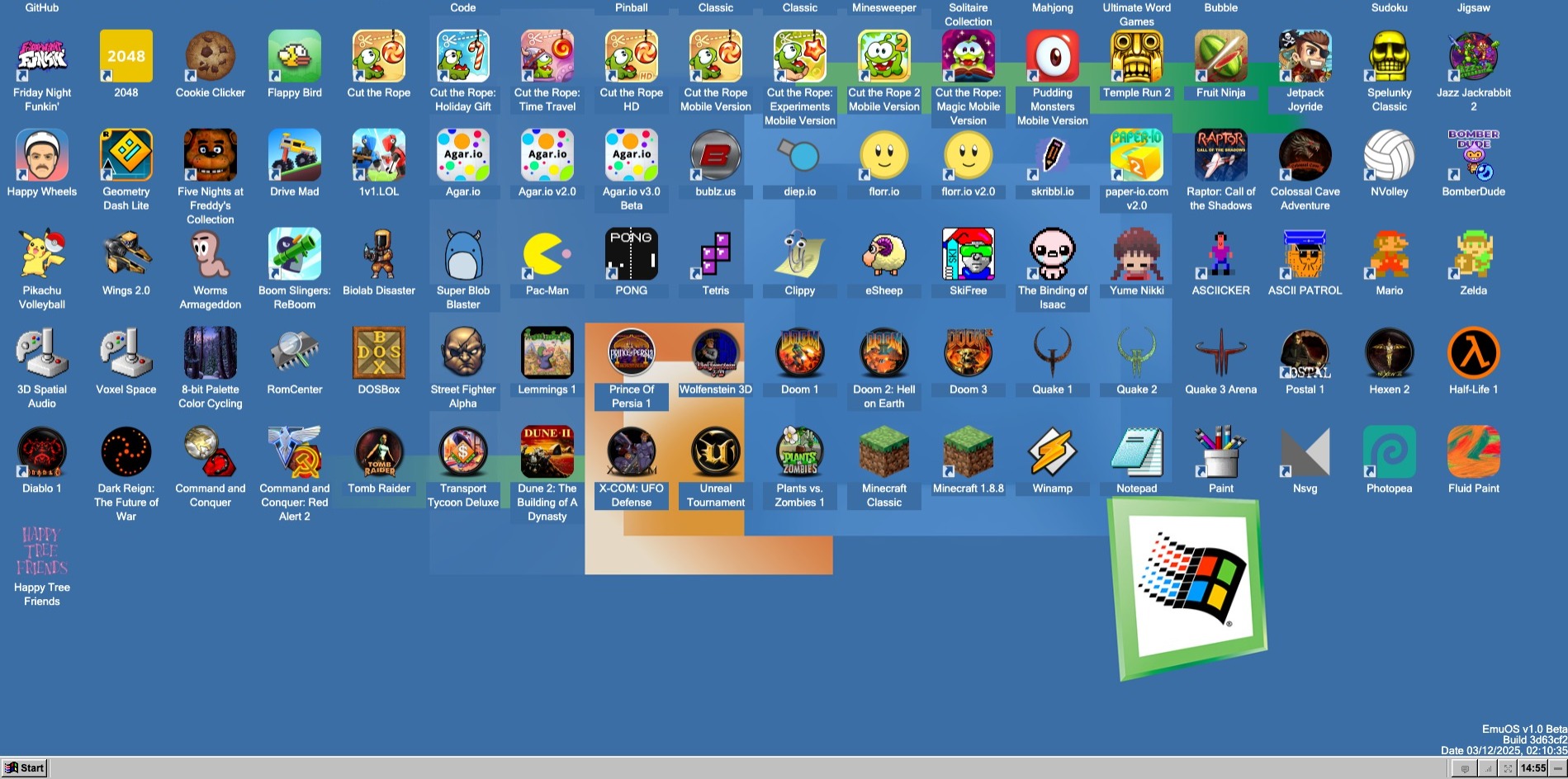1568x779 pixels.
Task: Open the Pikachu Volleyball icon
Action: (42, 254)
